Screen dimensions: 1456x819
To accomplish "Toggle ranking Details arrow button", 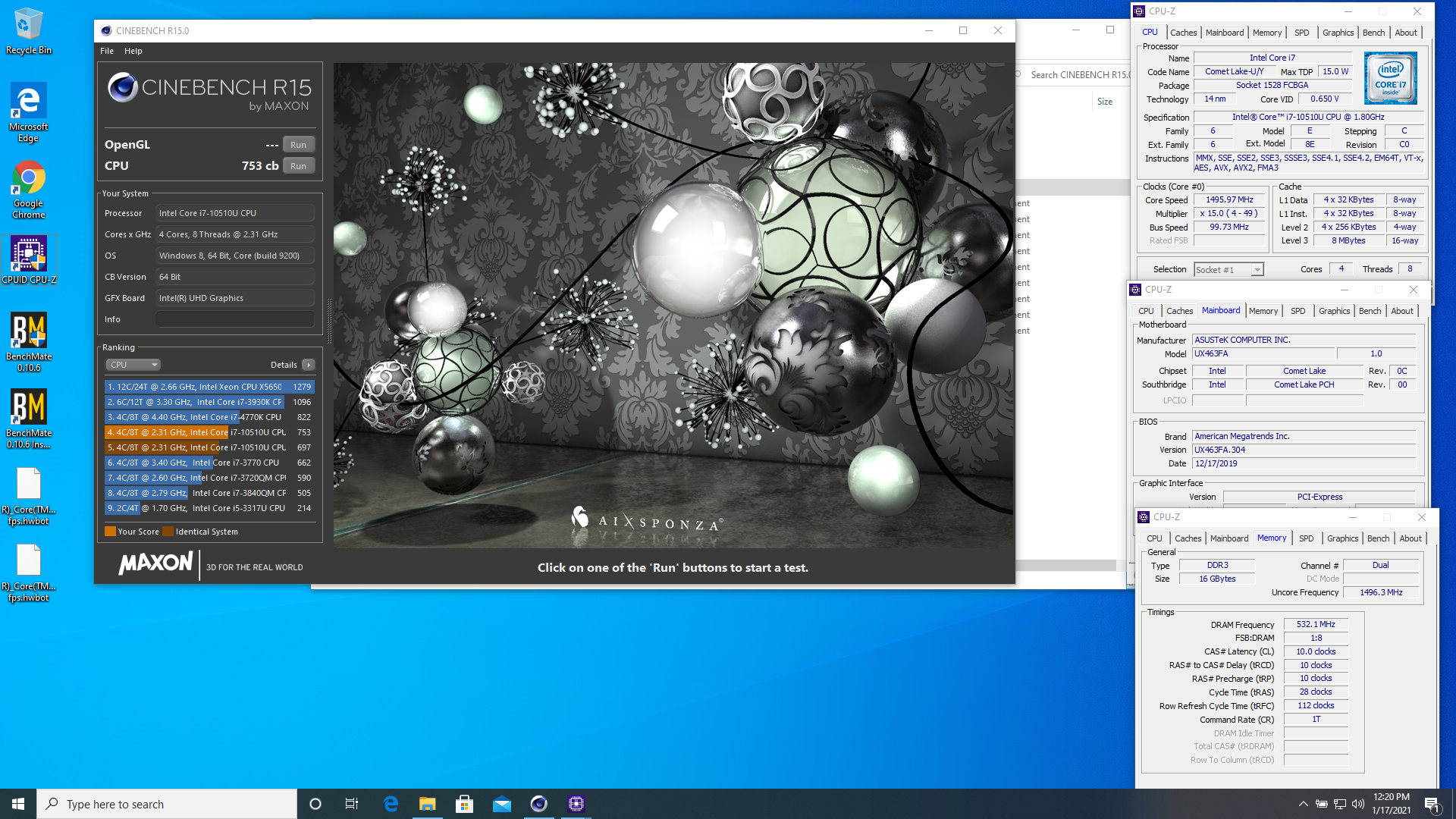I will tap(309, 365).
